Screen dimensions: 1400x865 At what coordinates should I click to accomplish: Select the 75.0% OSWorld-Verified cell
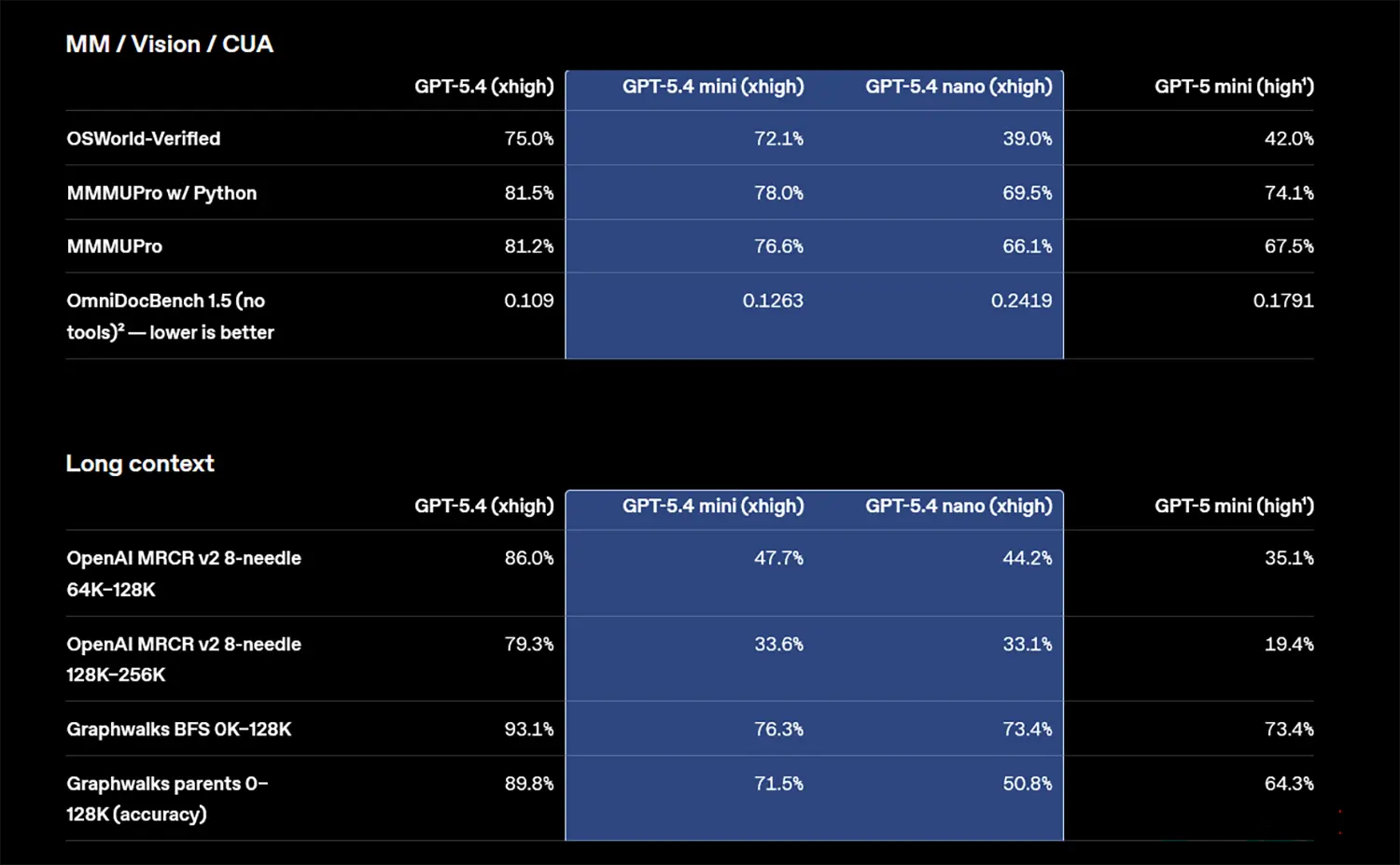[x=529, y=139]
